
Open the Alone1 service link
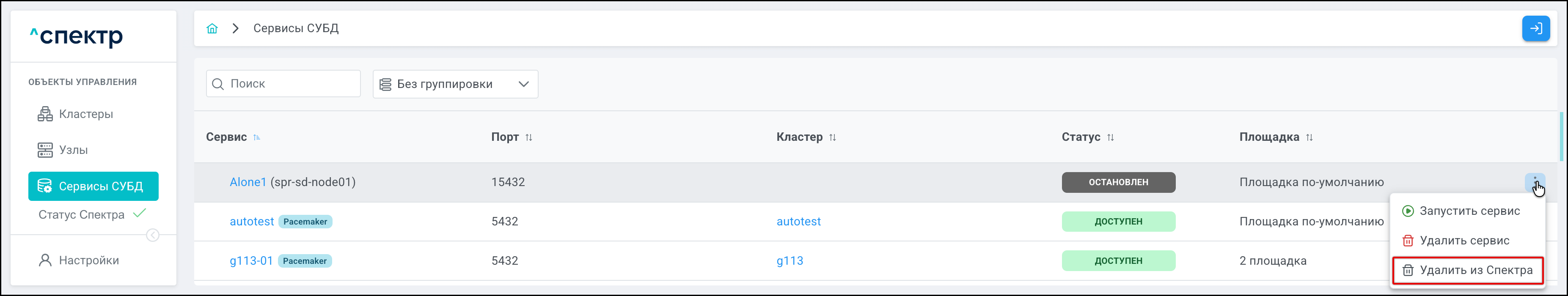pyautogui.click(x=248, y=182)
